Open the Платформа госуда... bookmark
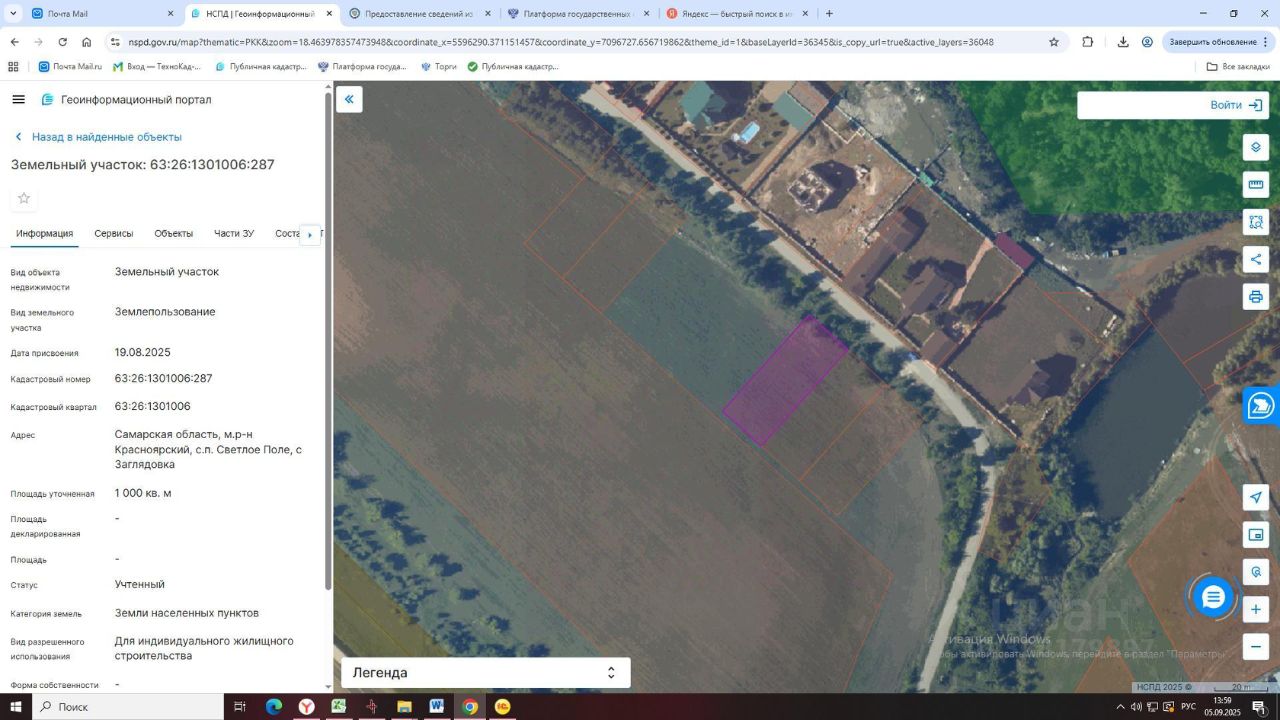 coord(362,66)
